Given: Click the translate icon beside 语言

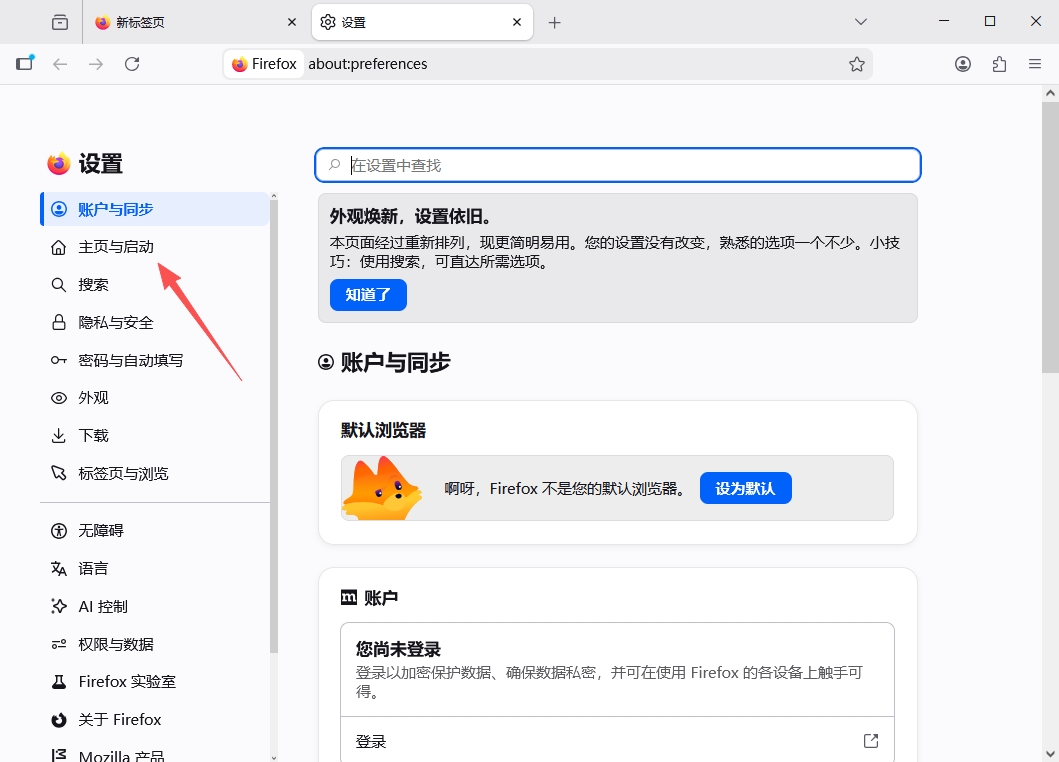Looking at the screenshot, I should (x=59, y=569).
